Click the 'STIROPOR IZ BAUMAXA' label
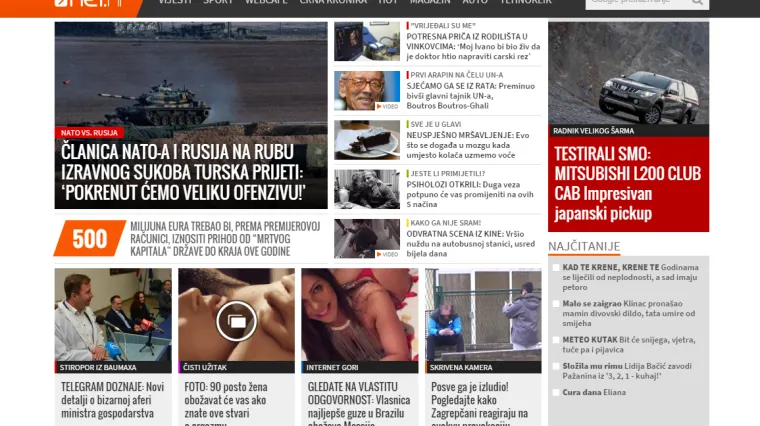The width and height of the screenshot is (760, 426). (98, 367)
